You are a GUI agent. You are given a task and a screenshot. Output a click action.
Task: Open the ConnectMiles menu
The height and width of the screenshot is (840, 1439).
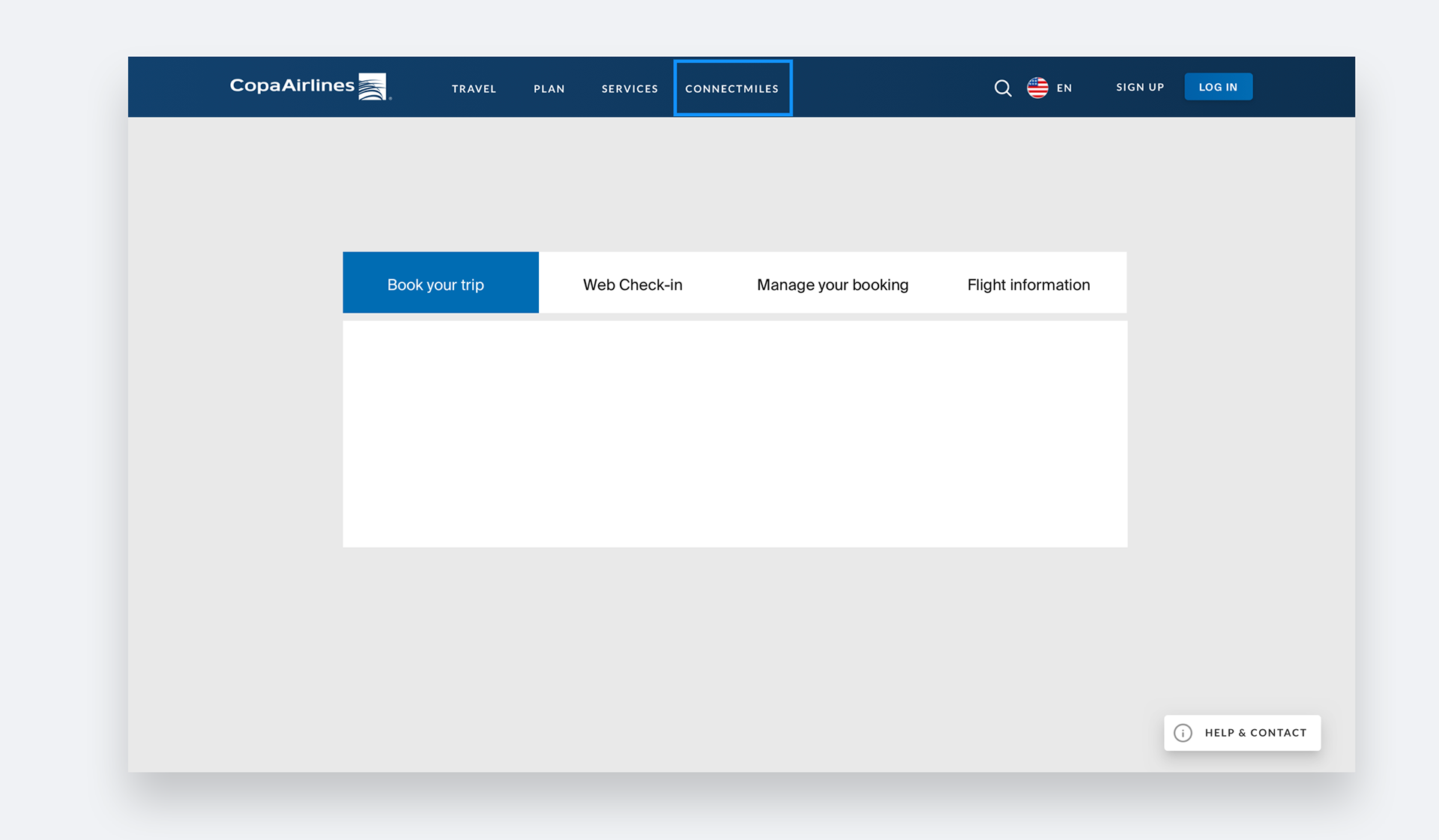pos(732,88)
